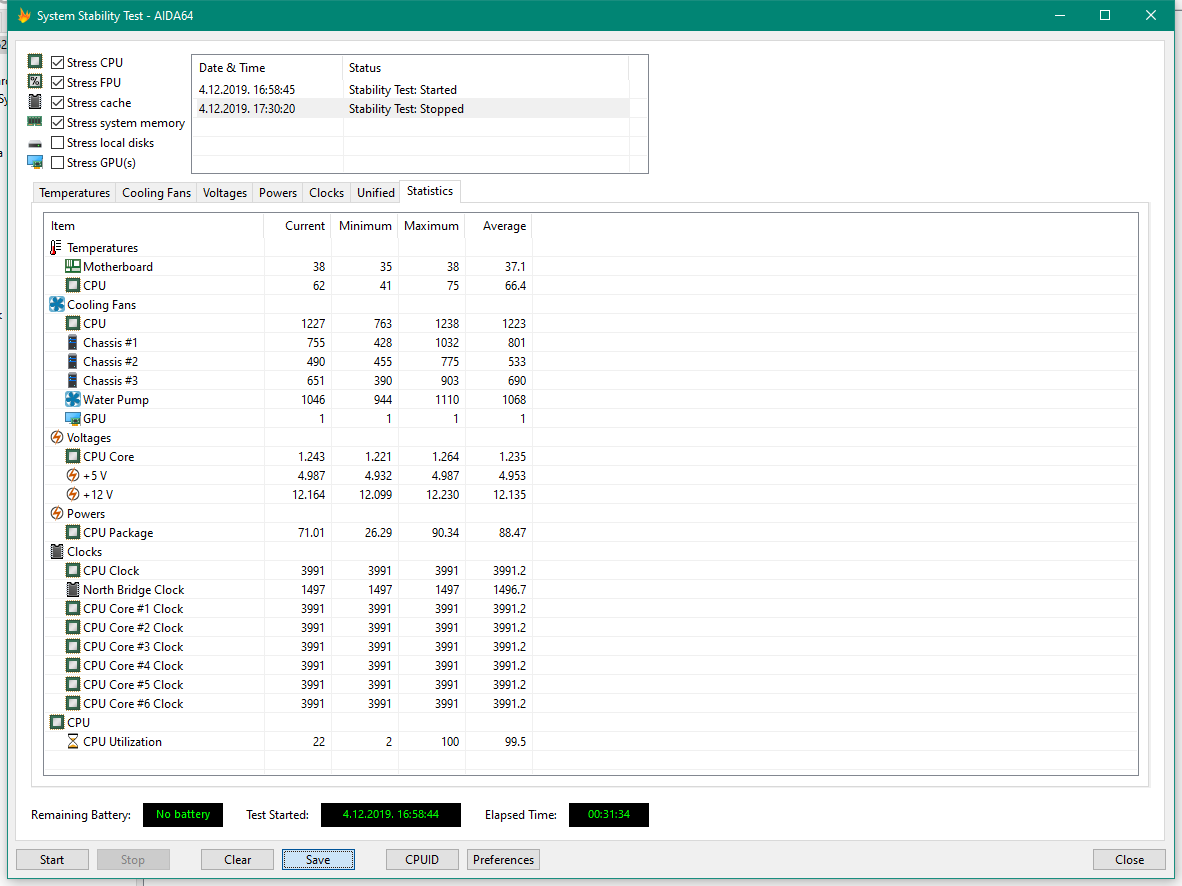Screen dimensions: 1182x886
Task: Click the Voltages lightning bolt icon
Action: coord(57,438)
